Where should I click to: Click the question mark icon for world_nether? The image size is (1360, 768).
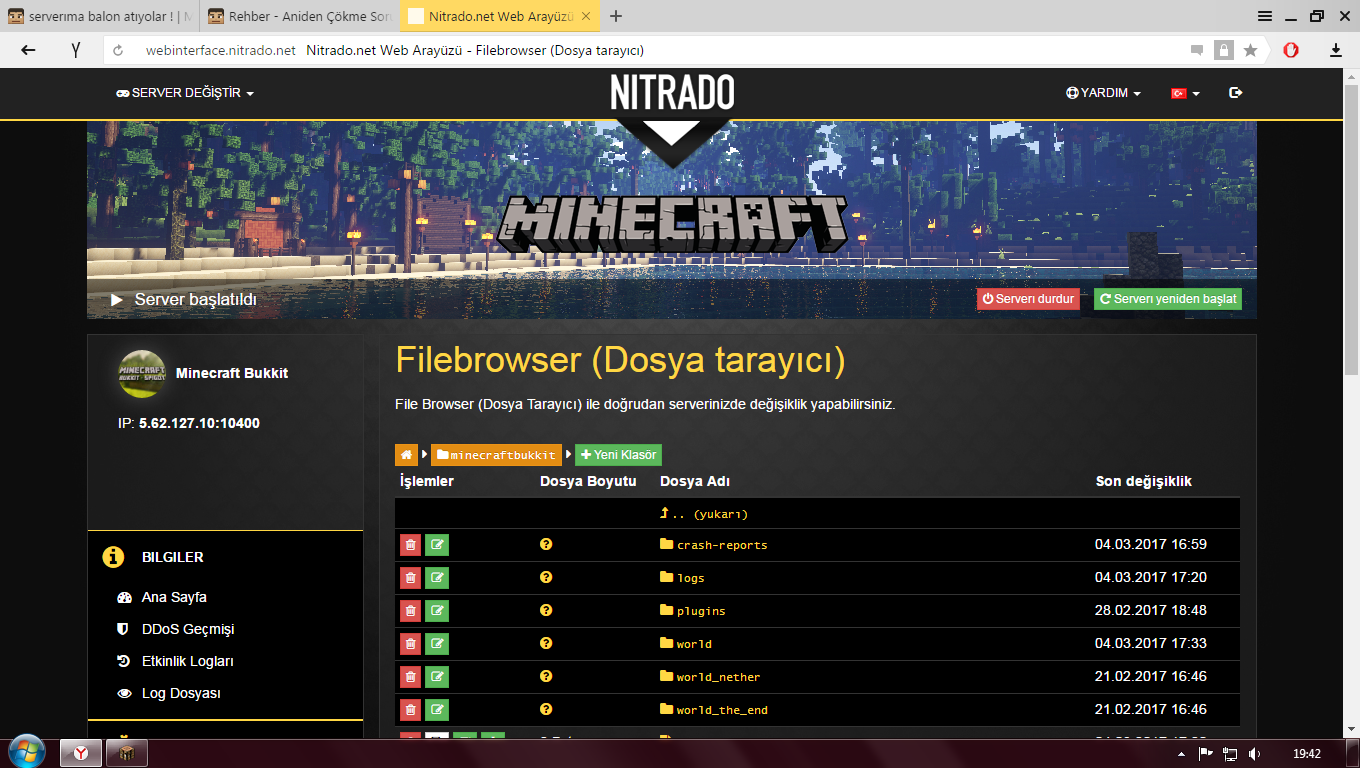[x=546, y=676]
